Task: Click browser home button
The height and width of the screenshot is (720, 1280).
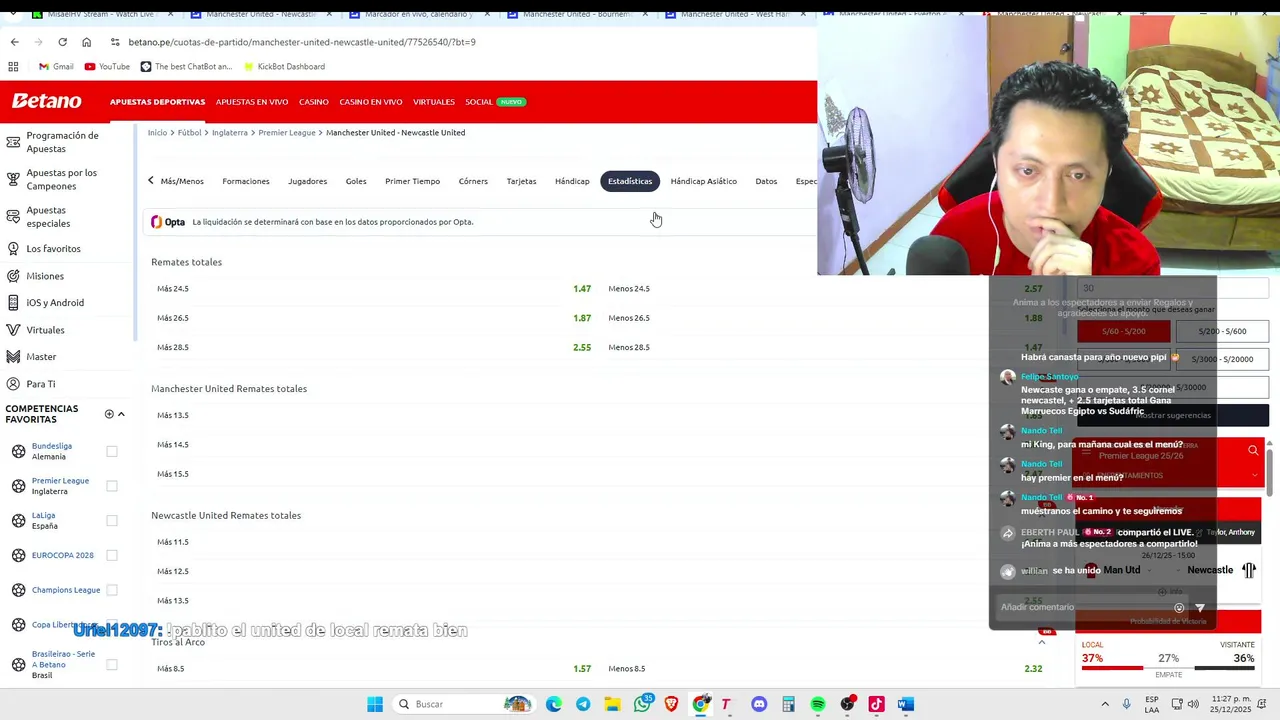Action: click(x=86, y=42)
